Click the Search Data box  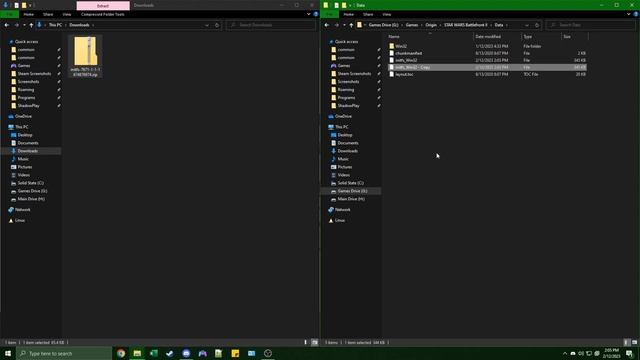(590, 25)
